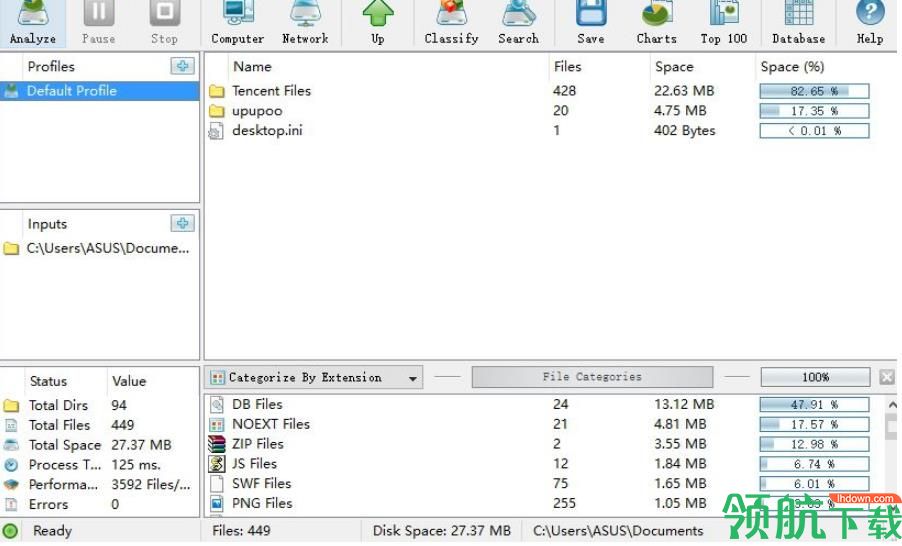Sort by the Space column header
Screen dimensions: 902x546
(x=702, y=67)
